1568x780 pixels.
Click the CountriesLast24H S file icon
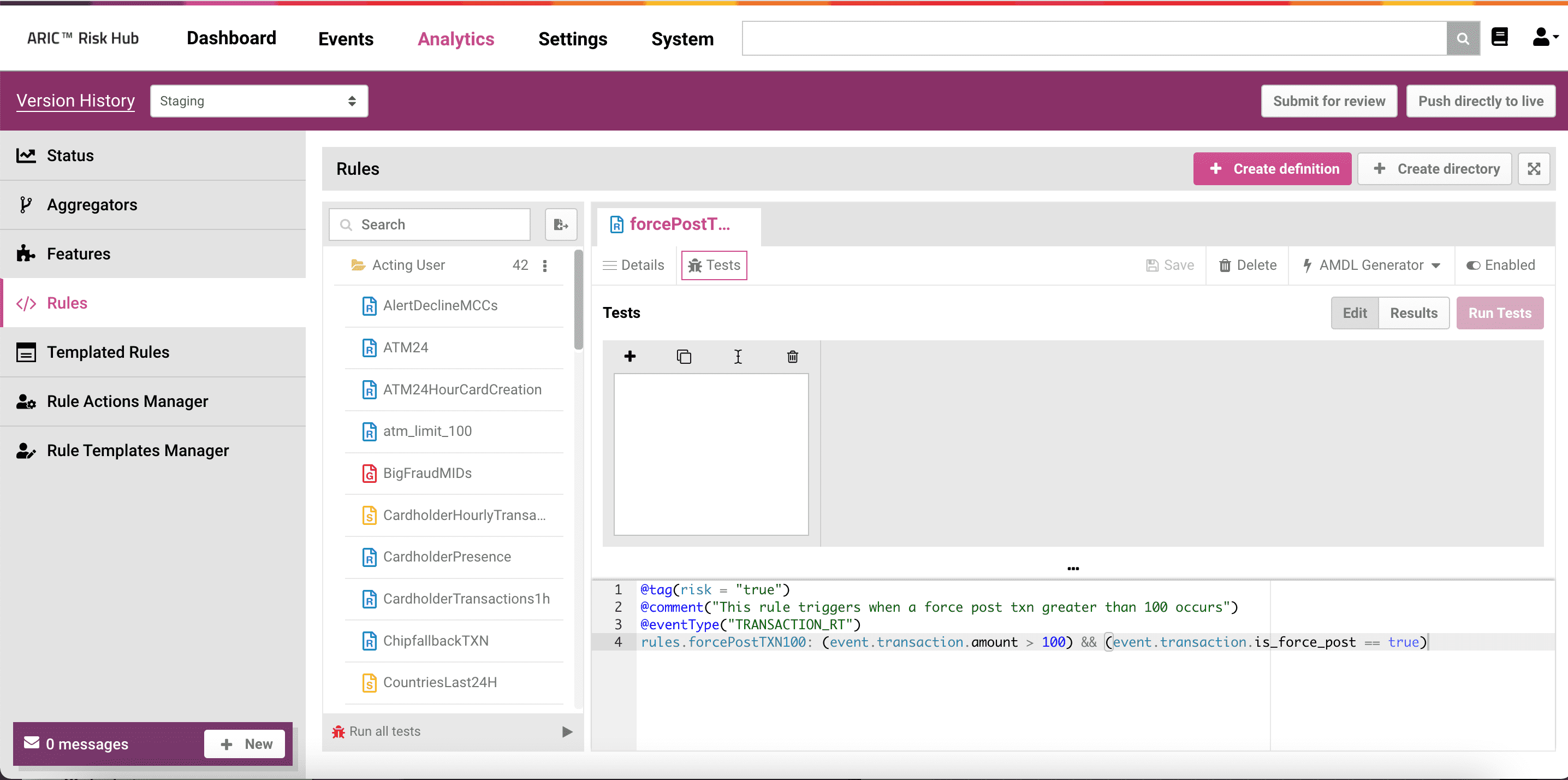click(x=370, y=683)
